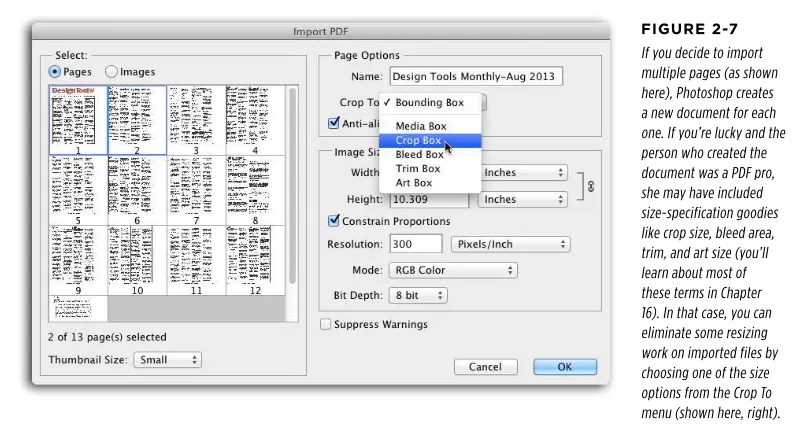Toggle the Anti-aliased checkbox
Screen dimensions: 798x440
[x=334, y=123]
